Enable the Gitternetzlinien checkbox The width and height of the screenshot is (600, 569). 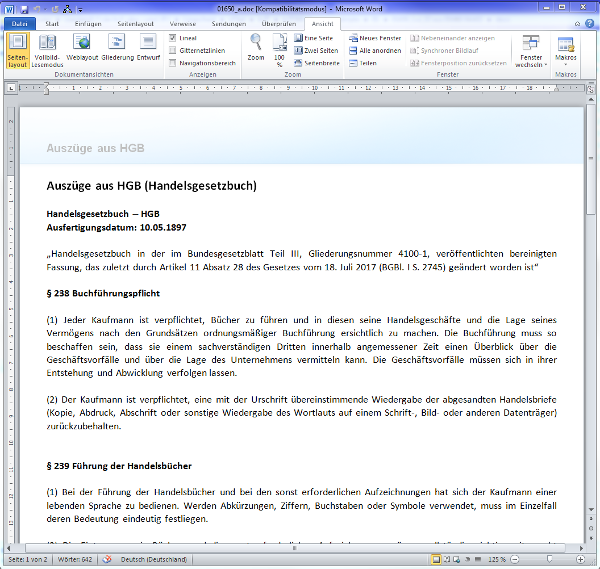click(172, 50)
